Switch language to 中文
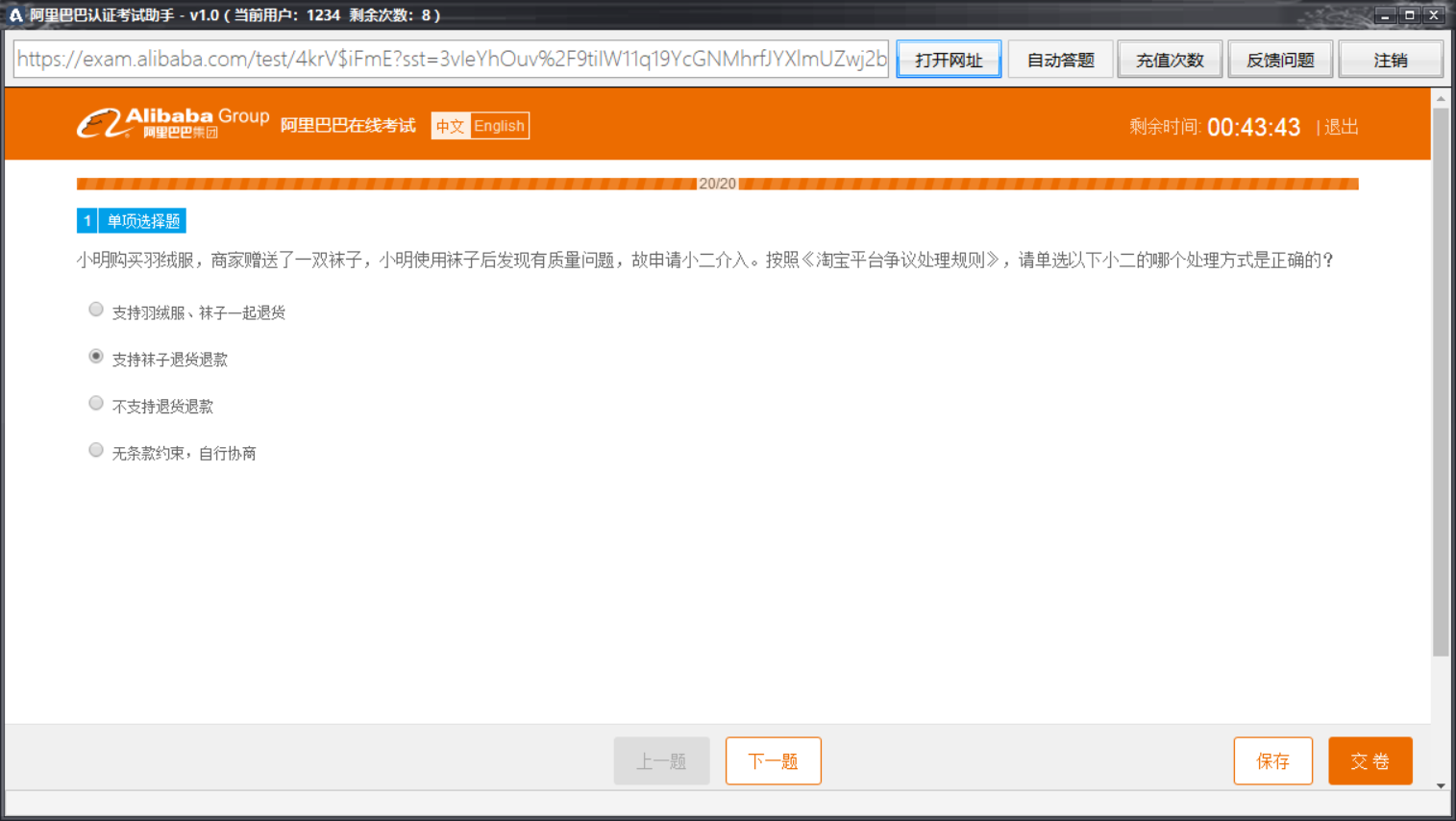The width and height of the screenshot is (1456, 821). click(450, 126)
